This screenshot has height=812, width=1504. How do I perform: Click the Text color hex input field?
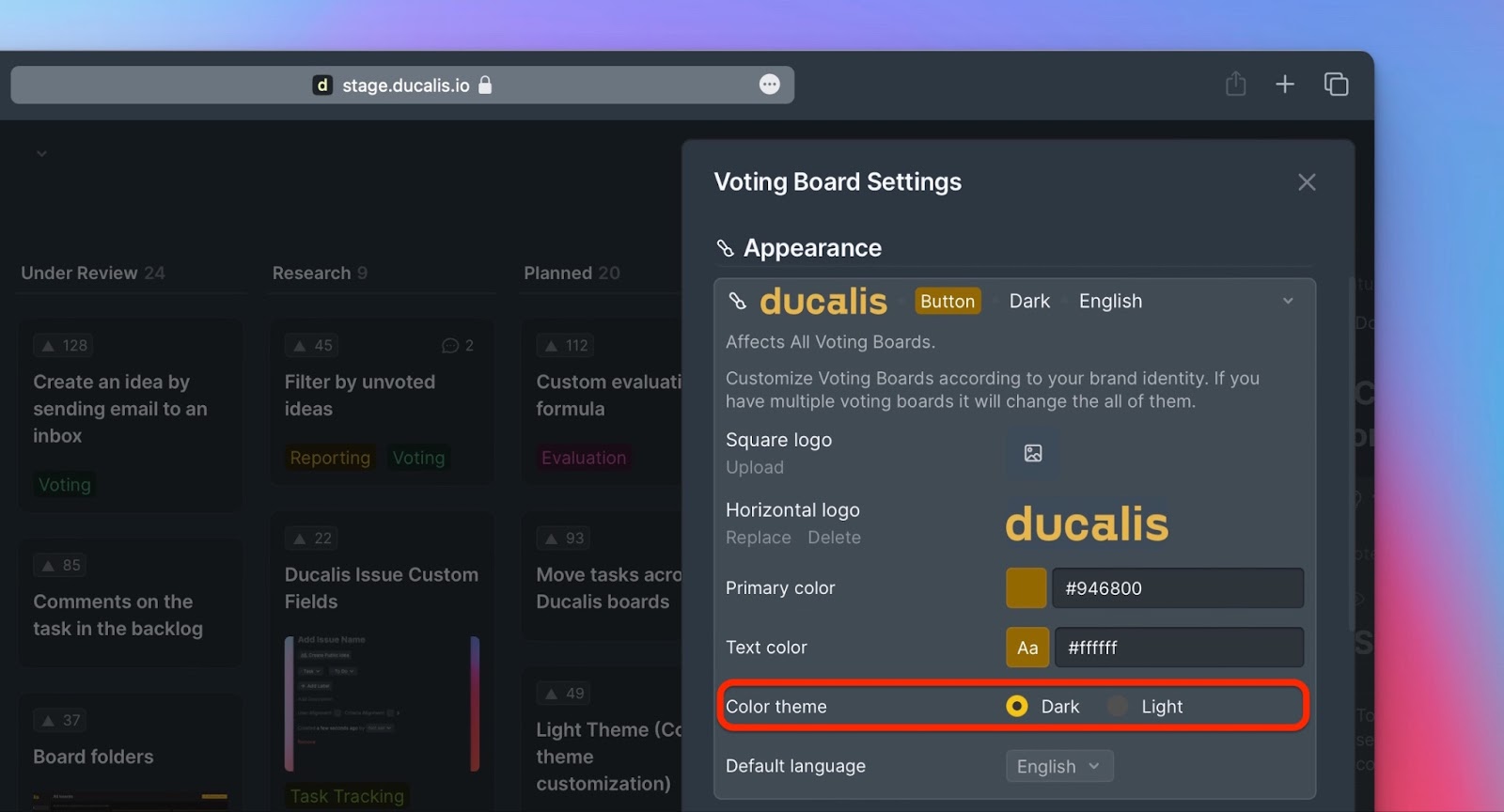click(x=1179, y=648)
